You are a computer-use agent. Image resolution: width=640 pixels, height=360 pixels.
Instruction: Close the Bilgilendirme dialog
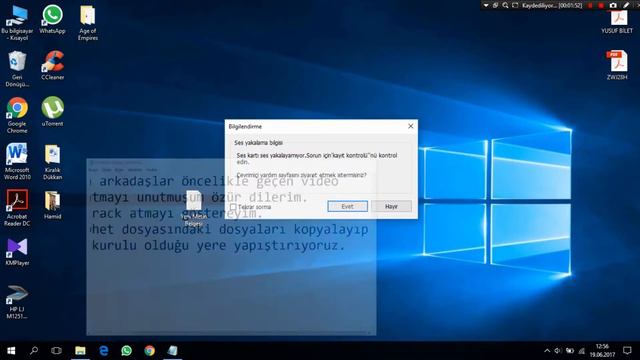point(411,126)
